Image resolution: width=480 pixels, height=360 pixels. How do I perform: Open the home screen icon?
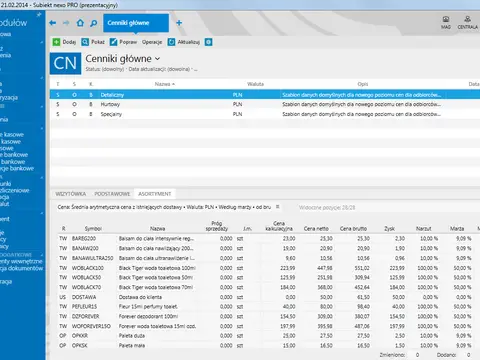click(x=80, y=23)
